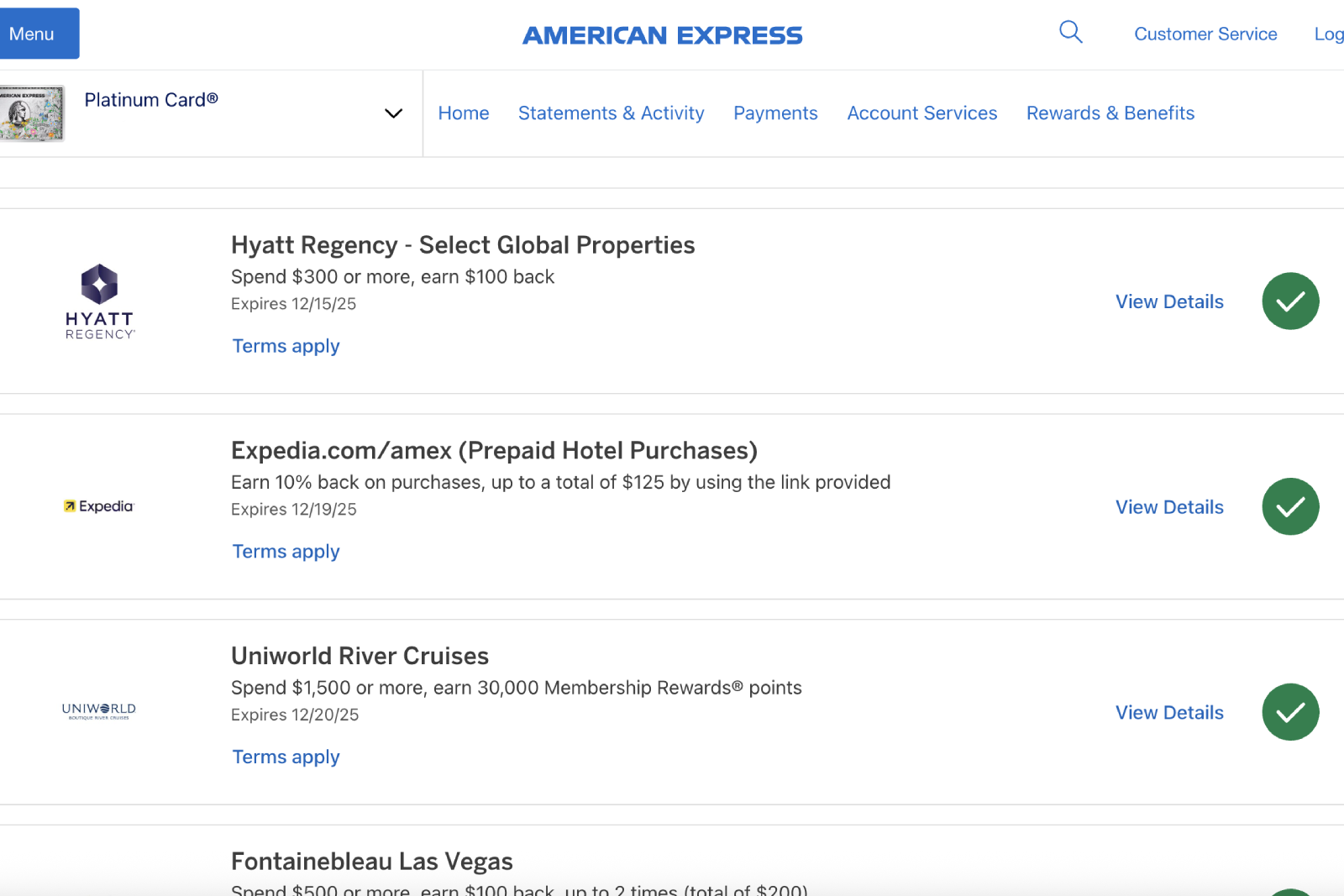The image size is (1344, 896).
Task: Switch to Statements & Activity
Action: coord(611,113)
